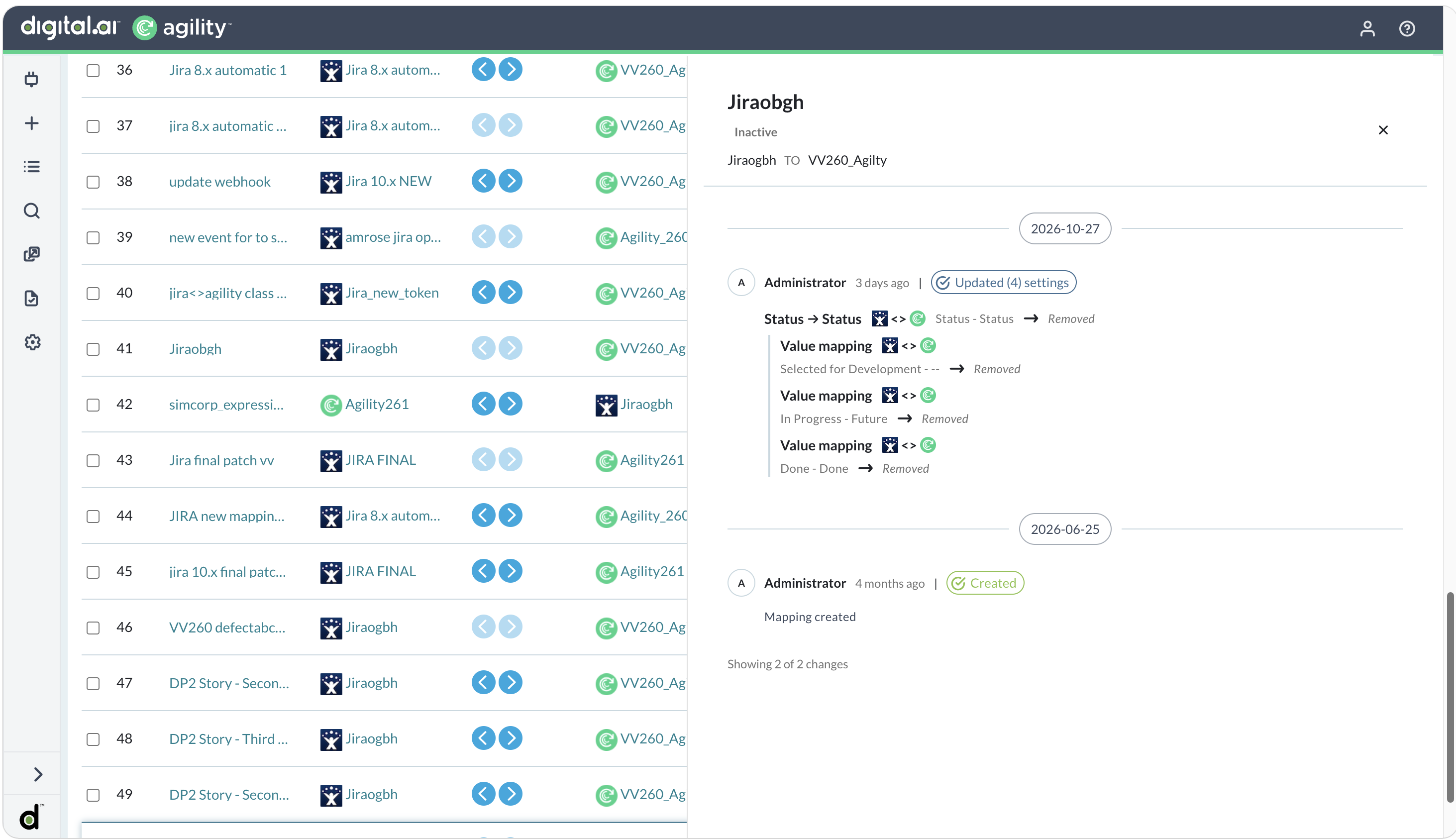Viewport: 1456px width, 840px height.
Task: Open the plug connections sidebar icon
Action: 32,79
